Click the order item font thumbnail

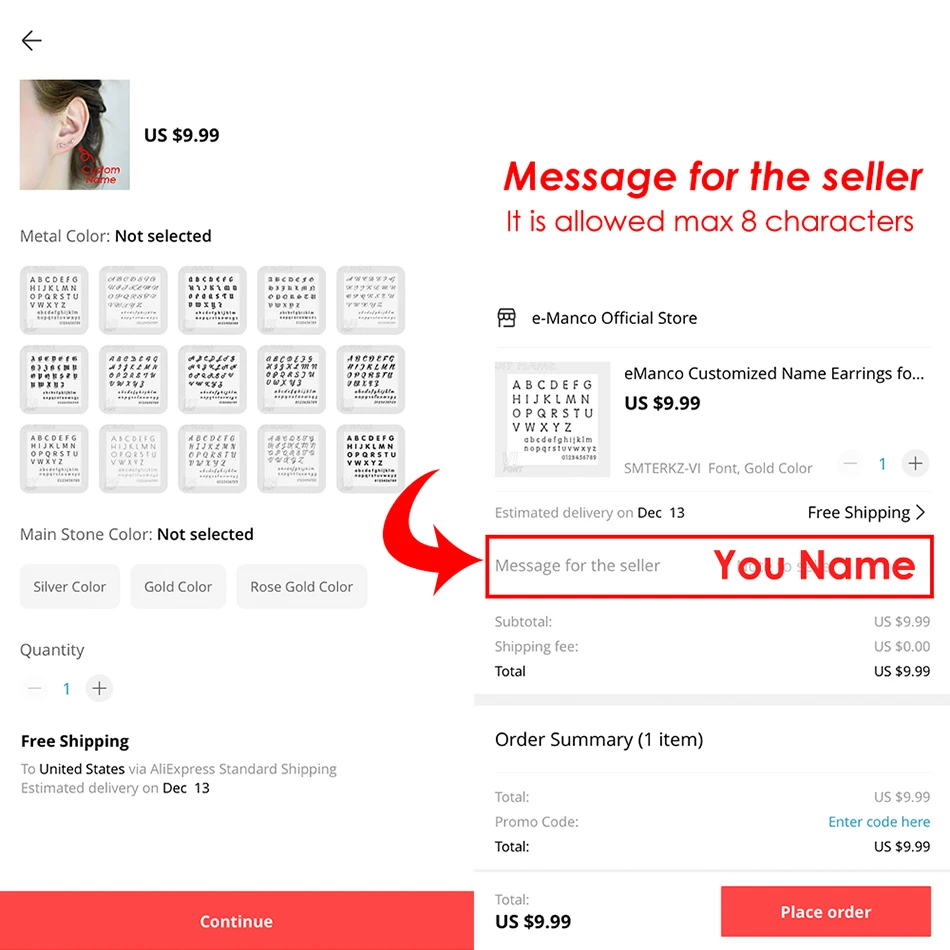tap(552, 419)
